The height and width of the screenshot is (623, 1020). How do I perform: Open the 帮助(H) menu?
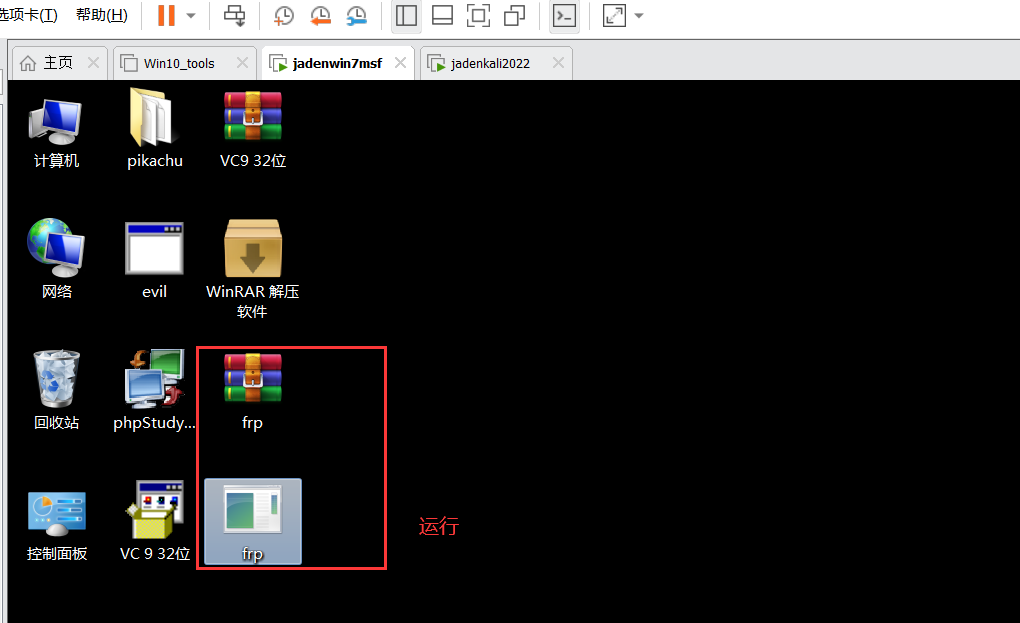point(101,15)
